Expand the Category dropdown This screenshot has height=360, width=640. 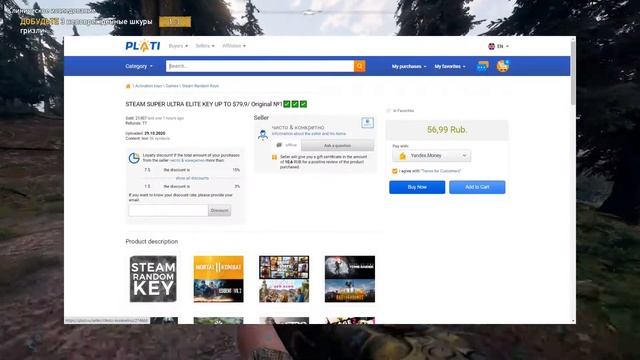tap(139, 66)
